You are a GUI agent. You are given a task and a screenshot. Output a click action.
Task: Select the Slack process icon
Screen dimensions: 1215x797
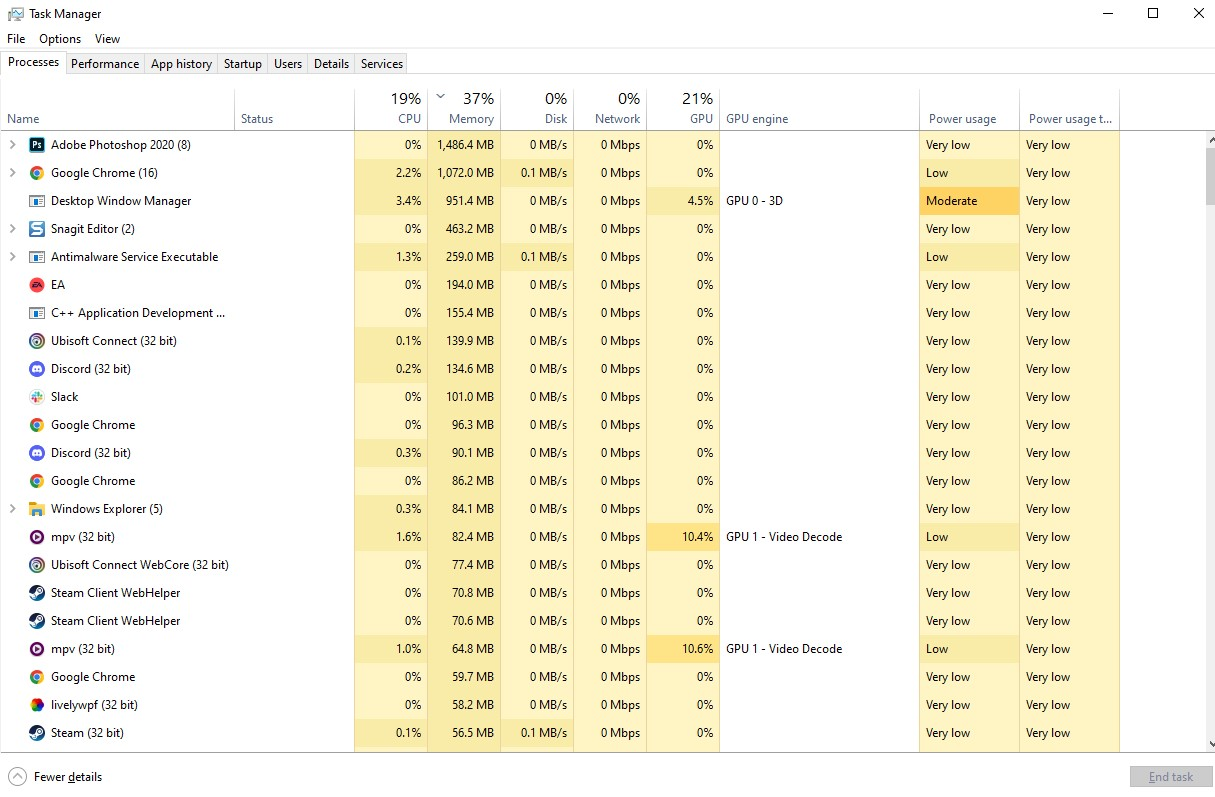click(x=37, y=397)
